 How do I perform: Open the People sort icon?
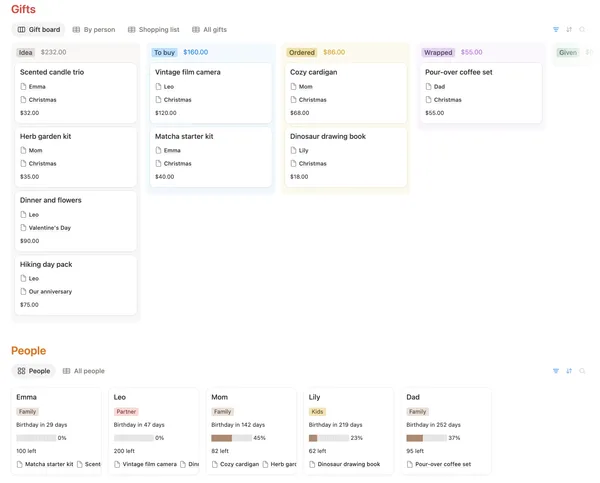[569, 371]
